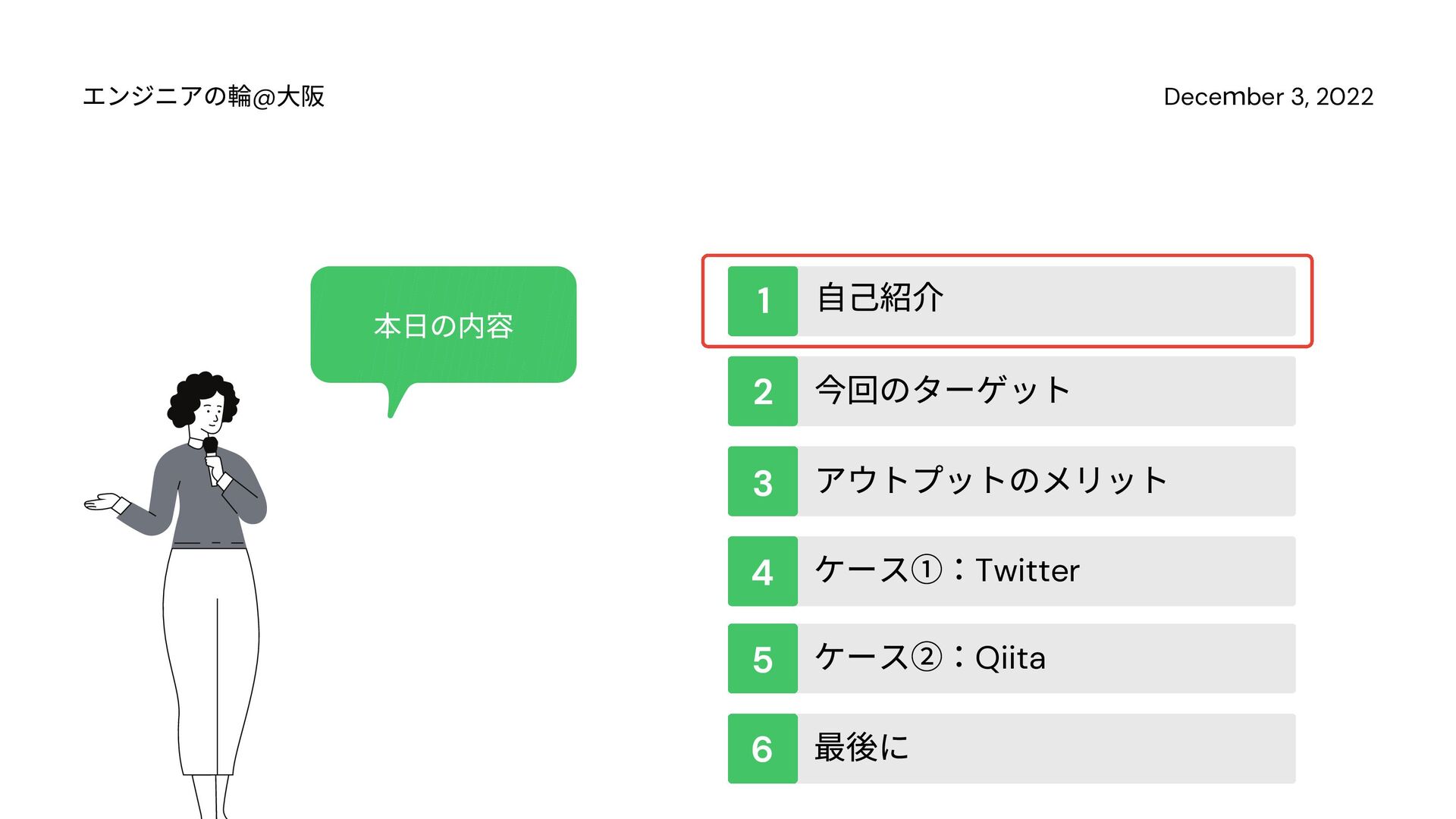Click the green number 4 badge

point(763,571)
